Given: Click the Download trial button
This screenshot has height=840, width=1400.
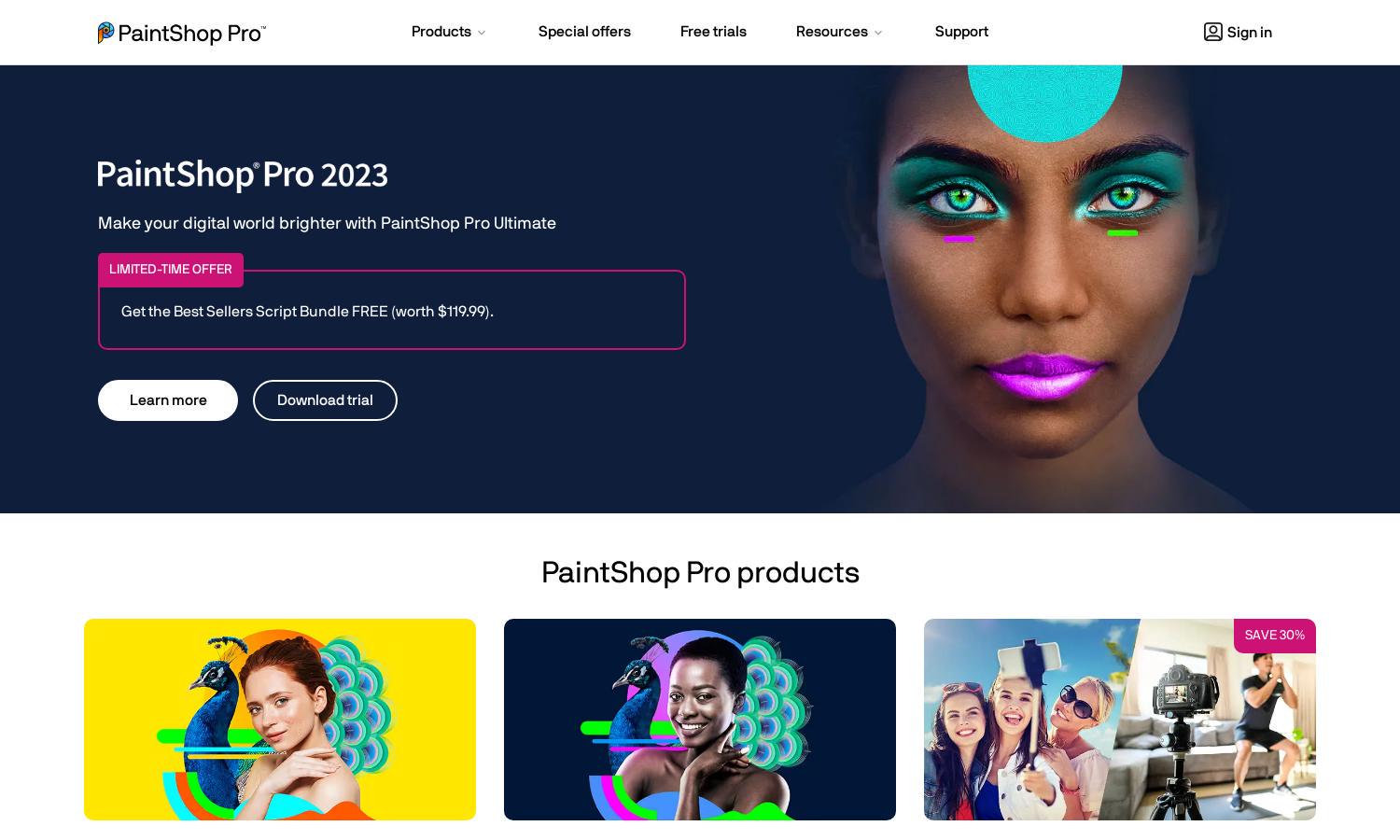Looking at the screenshot, I should point(325,400).
